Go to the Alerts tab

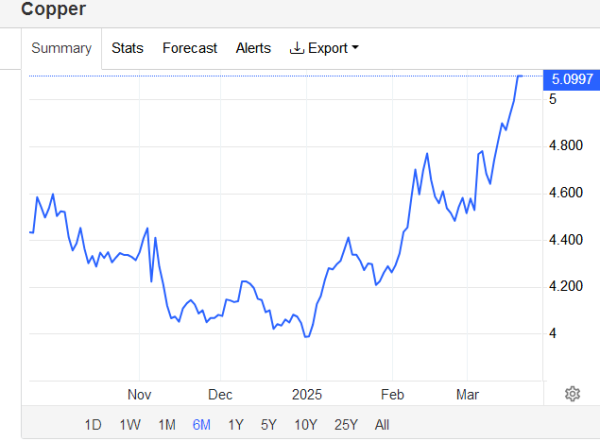(253, 48)
